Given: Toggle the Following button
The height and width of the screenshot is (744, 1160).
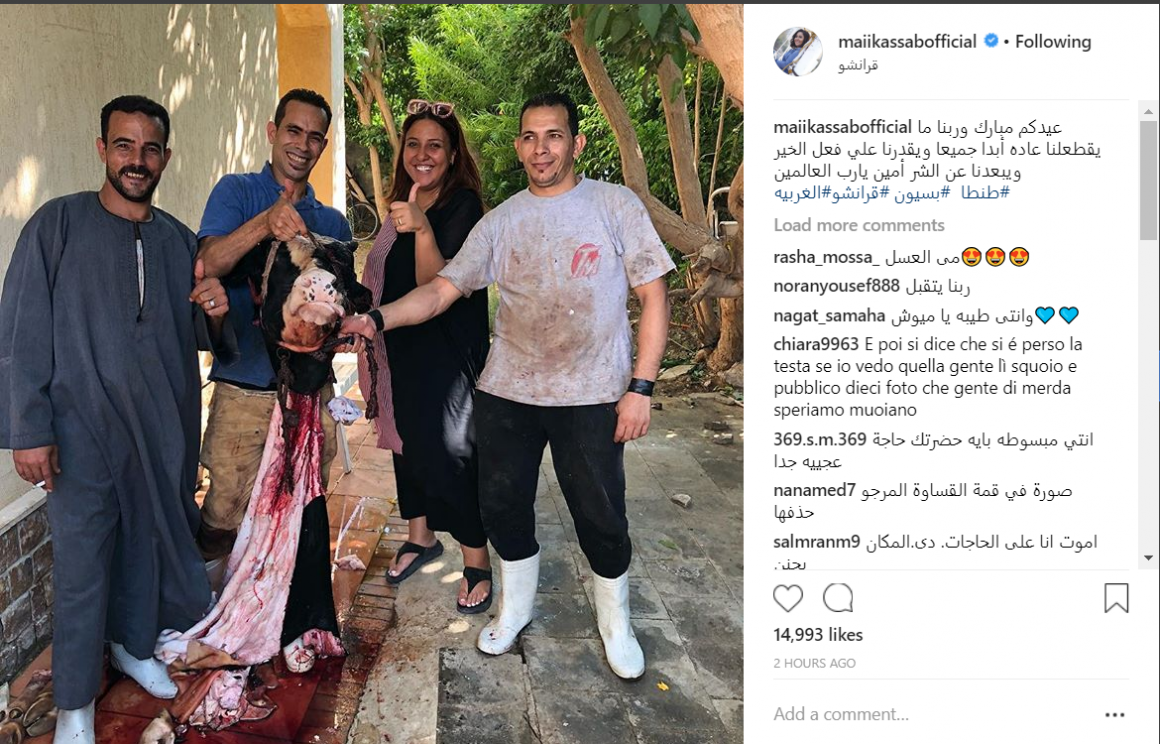Looking at the screenshot, I should (1053, 41).
